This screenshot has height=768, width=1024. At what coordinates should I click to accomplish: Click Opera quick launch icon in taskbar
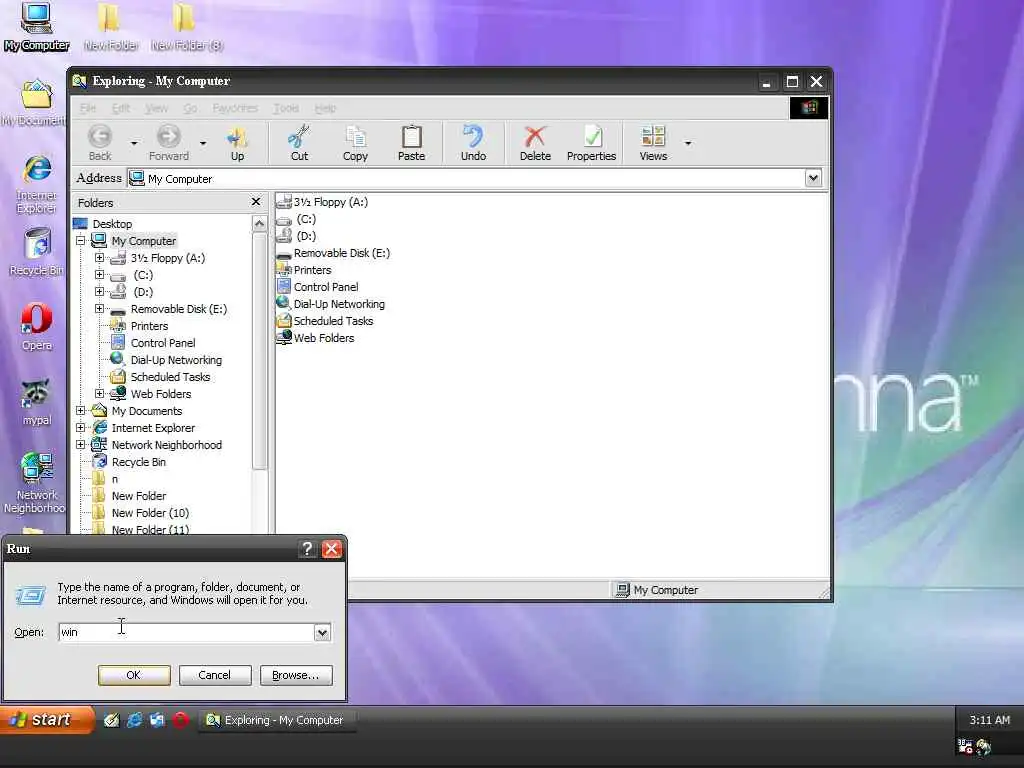[x=181, y=720]
